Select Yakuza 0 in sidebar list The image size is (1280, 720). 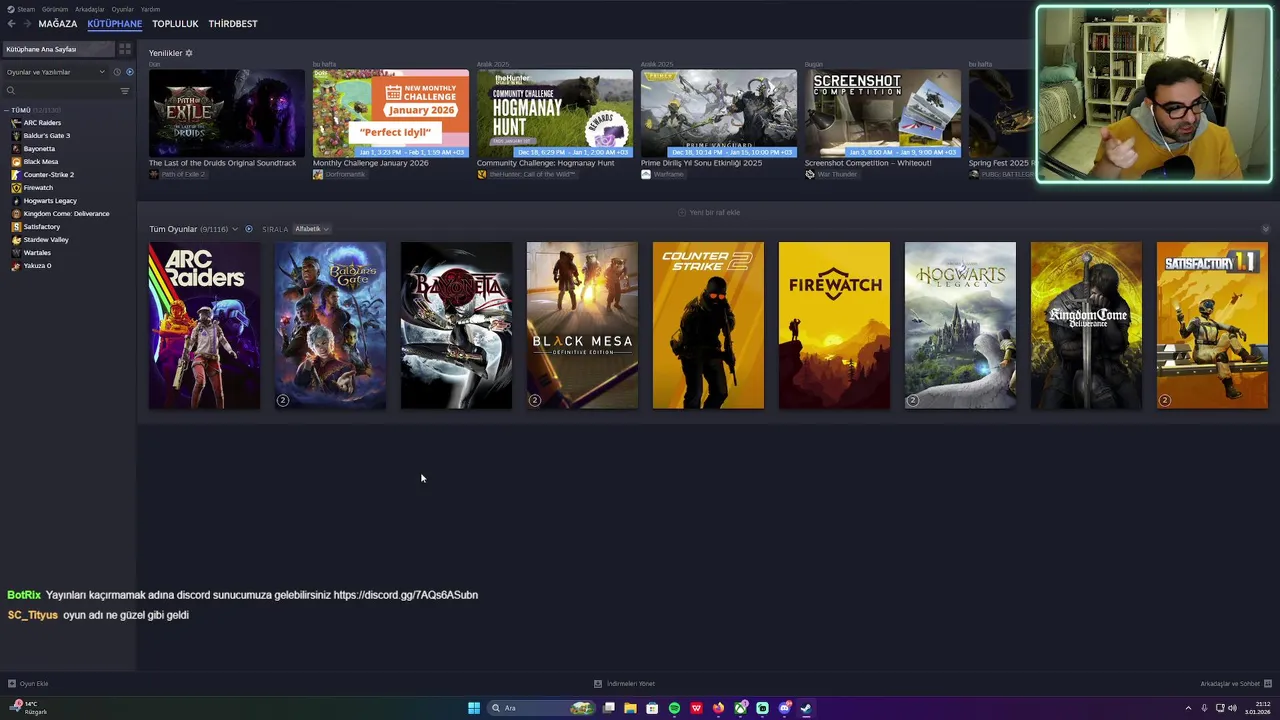click(x=37, y=266)
